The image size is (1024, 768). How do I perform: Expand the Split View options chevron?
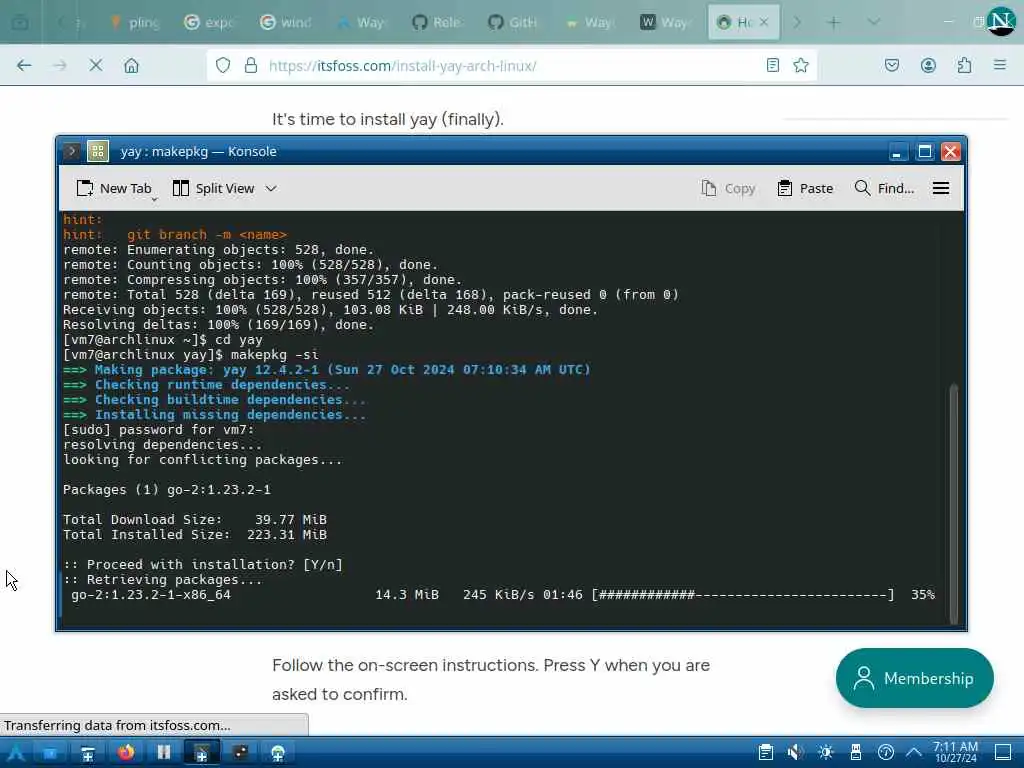(271, 188)
